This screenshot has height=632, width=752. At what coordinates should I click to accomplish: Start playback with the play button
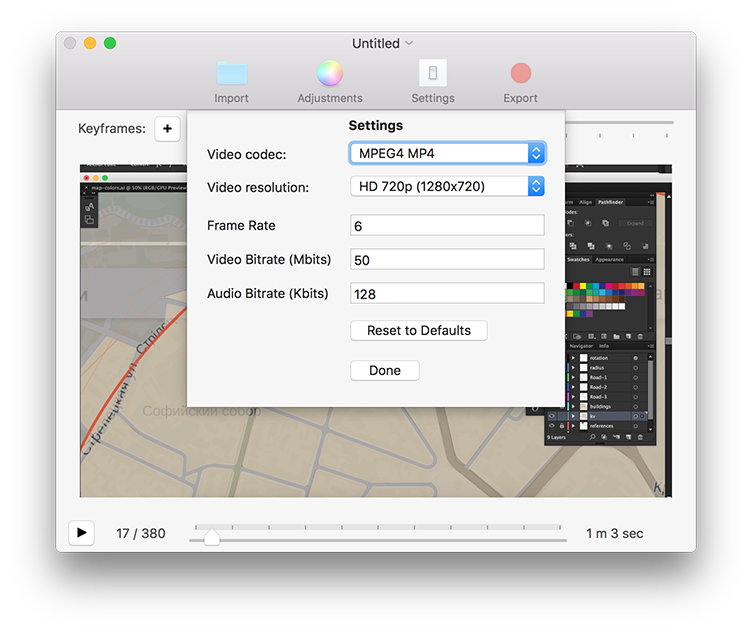click(82, 533)
